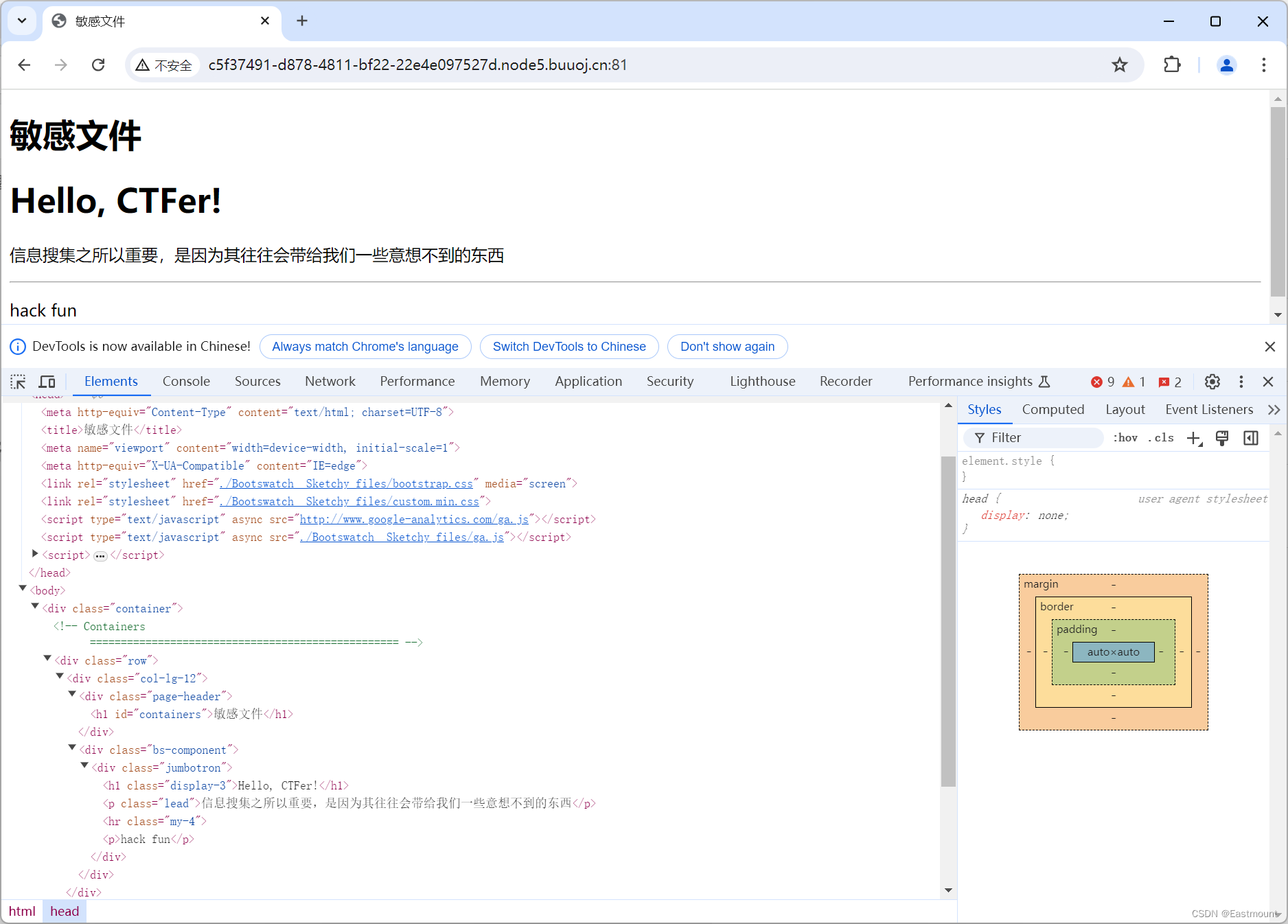Switch to the Sources tab

tap(257, 382)
